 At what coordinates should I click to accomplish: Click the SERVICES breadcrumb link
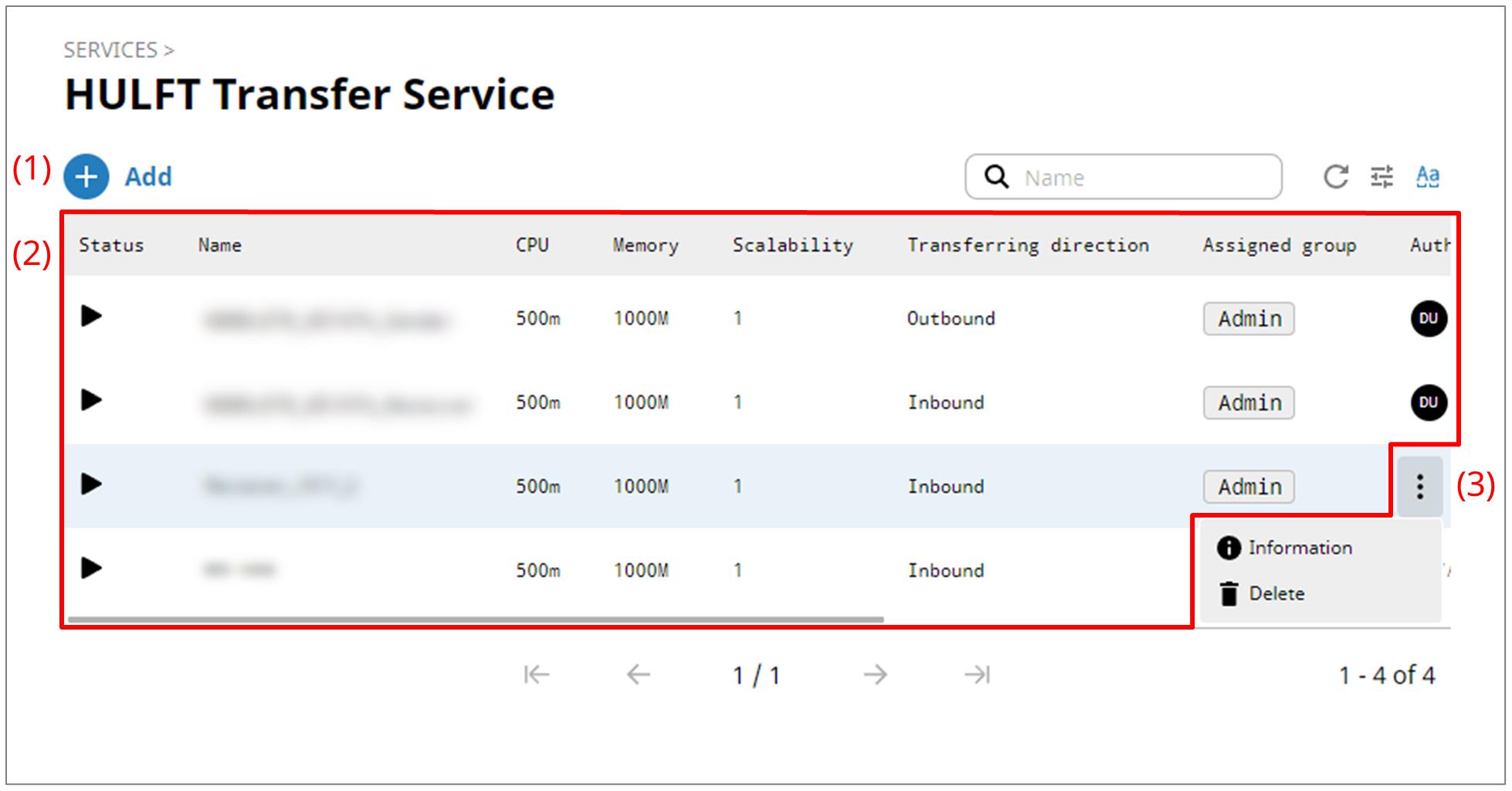[110, 50]
